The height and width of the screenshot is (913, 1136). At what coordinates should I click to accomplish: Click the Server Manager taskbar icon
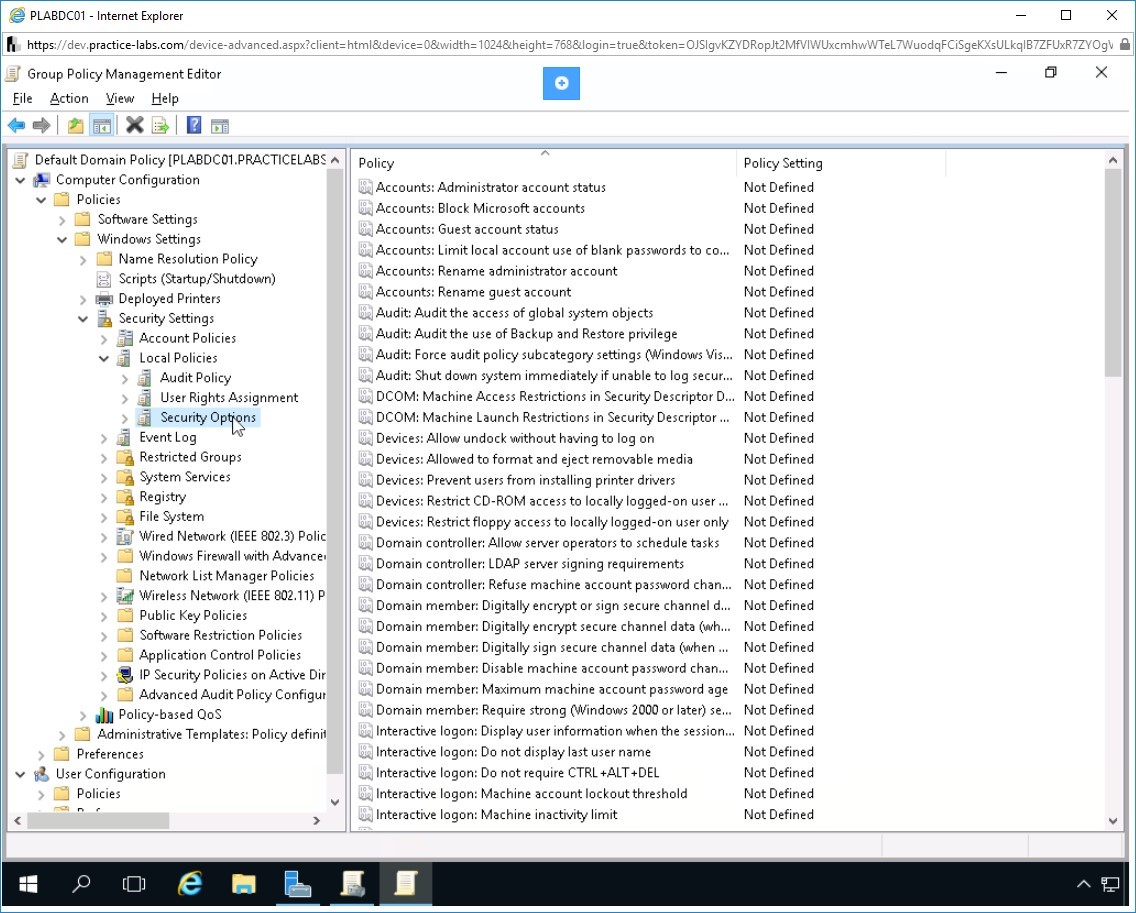click(x=298, y=883)
